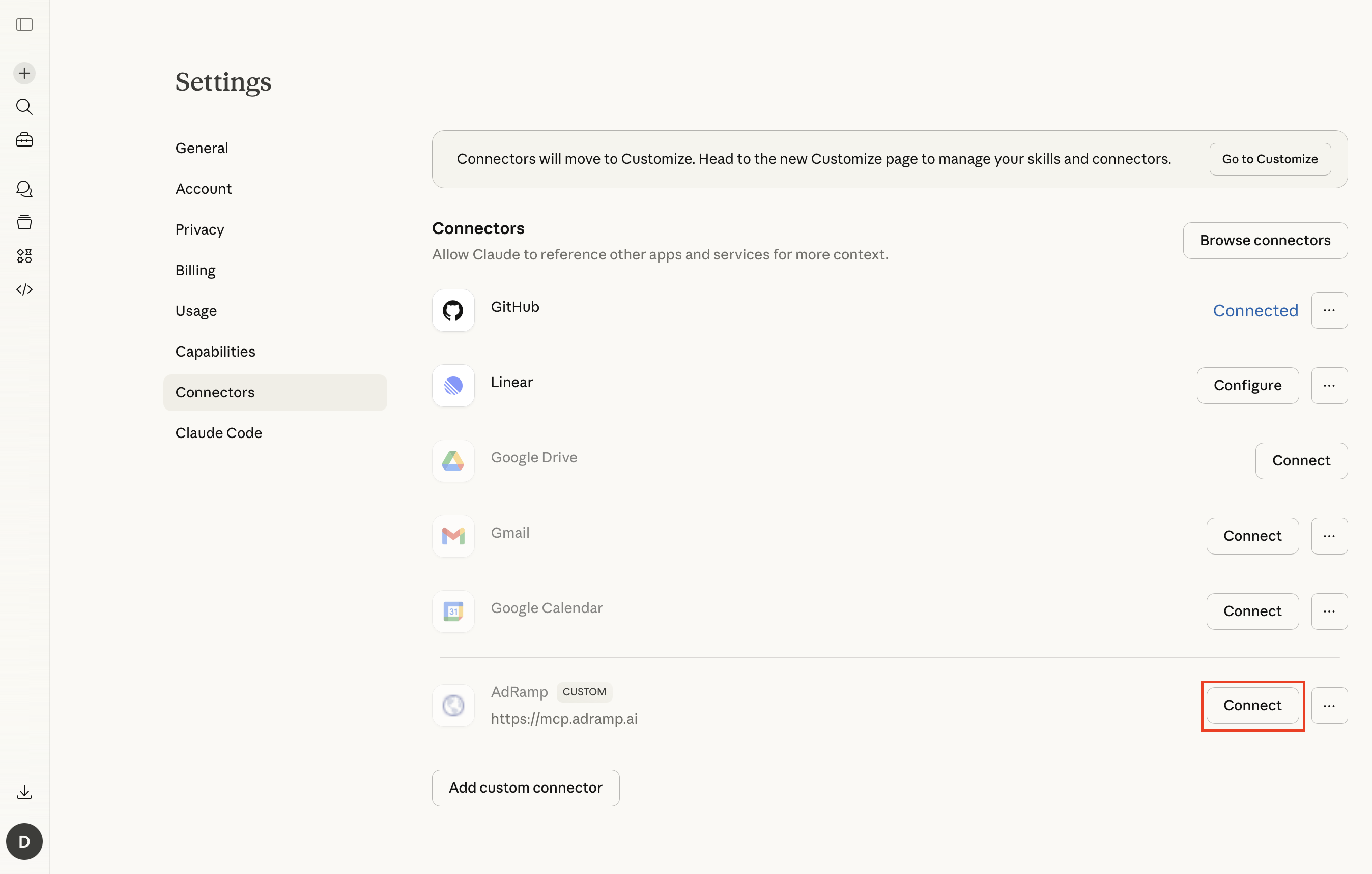Switch to the Privacy settings section

click(199, 229)
